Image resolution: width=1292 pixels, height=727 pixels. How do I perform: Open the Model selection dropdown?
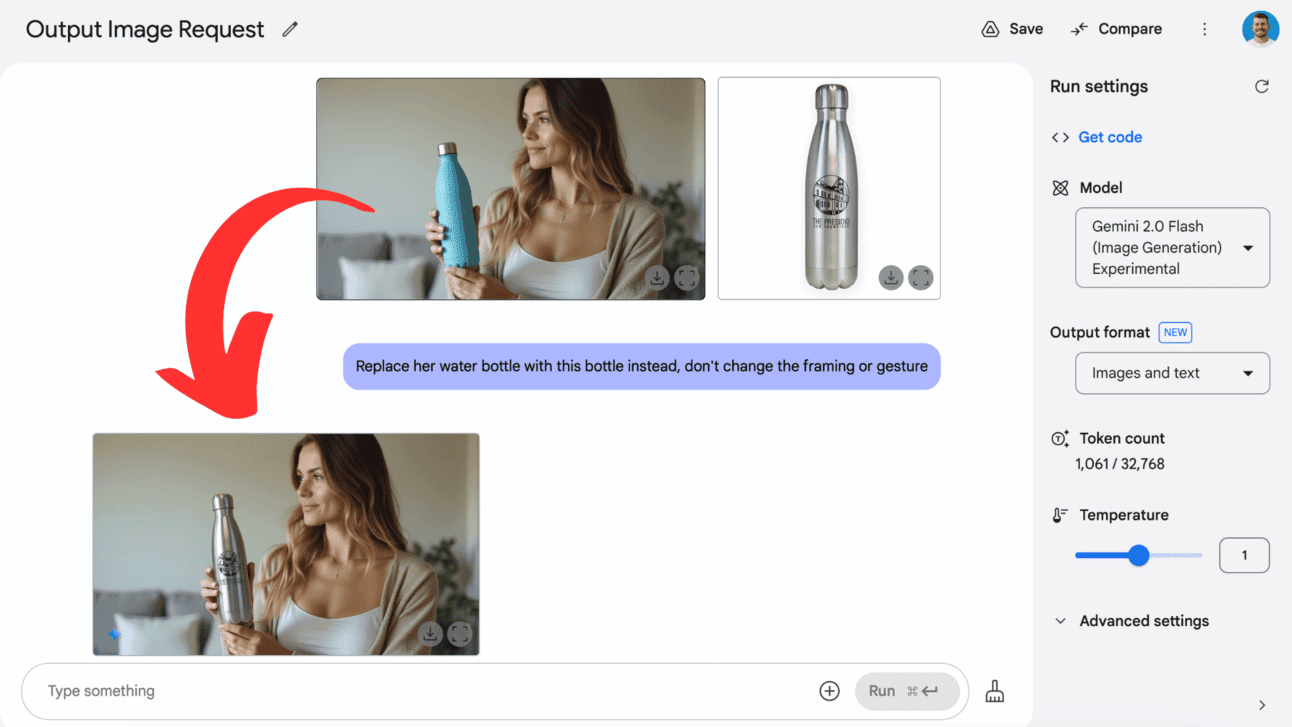1172,247
